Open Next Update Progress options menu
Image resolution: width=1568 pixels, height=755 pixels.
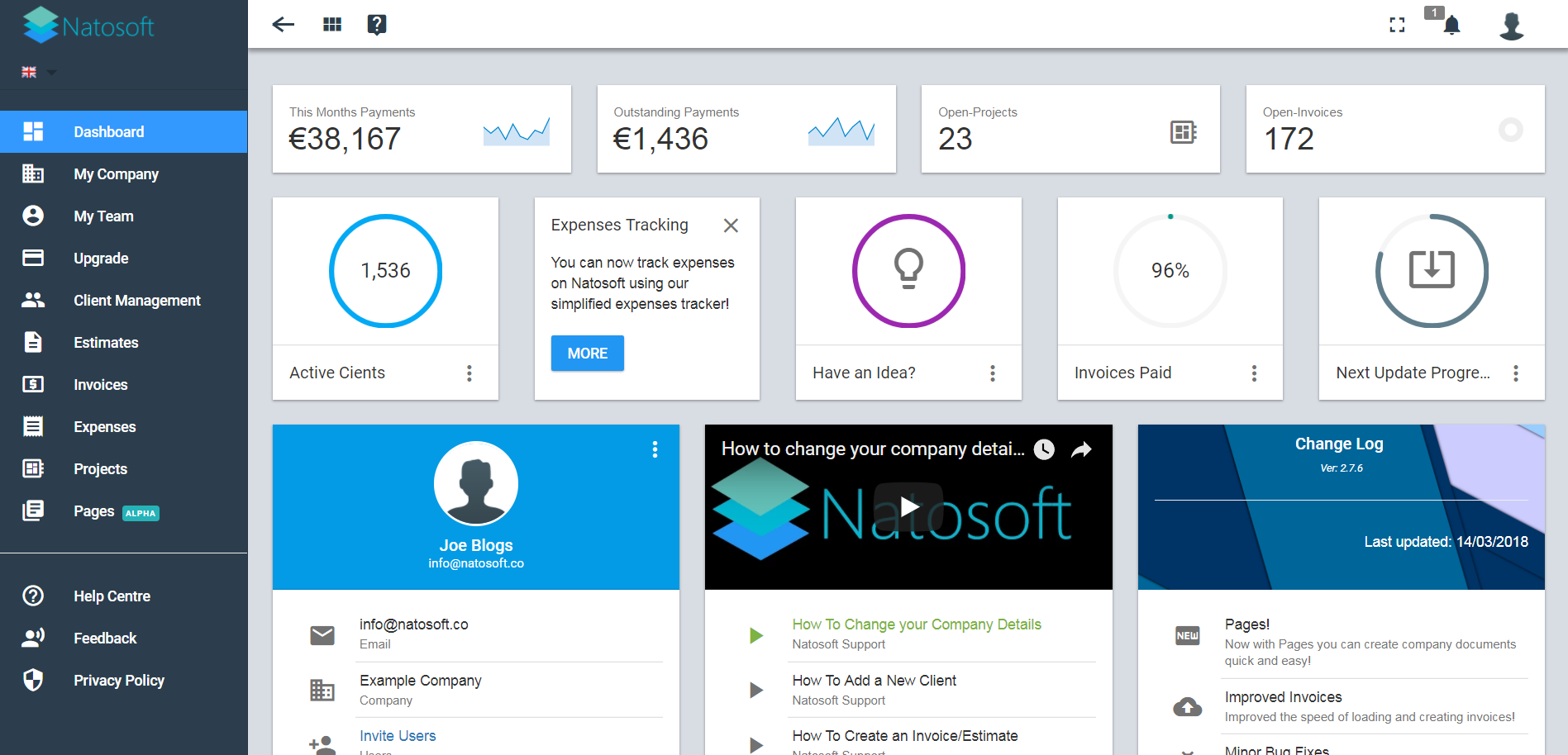pos(1516,373)
